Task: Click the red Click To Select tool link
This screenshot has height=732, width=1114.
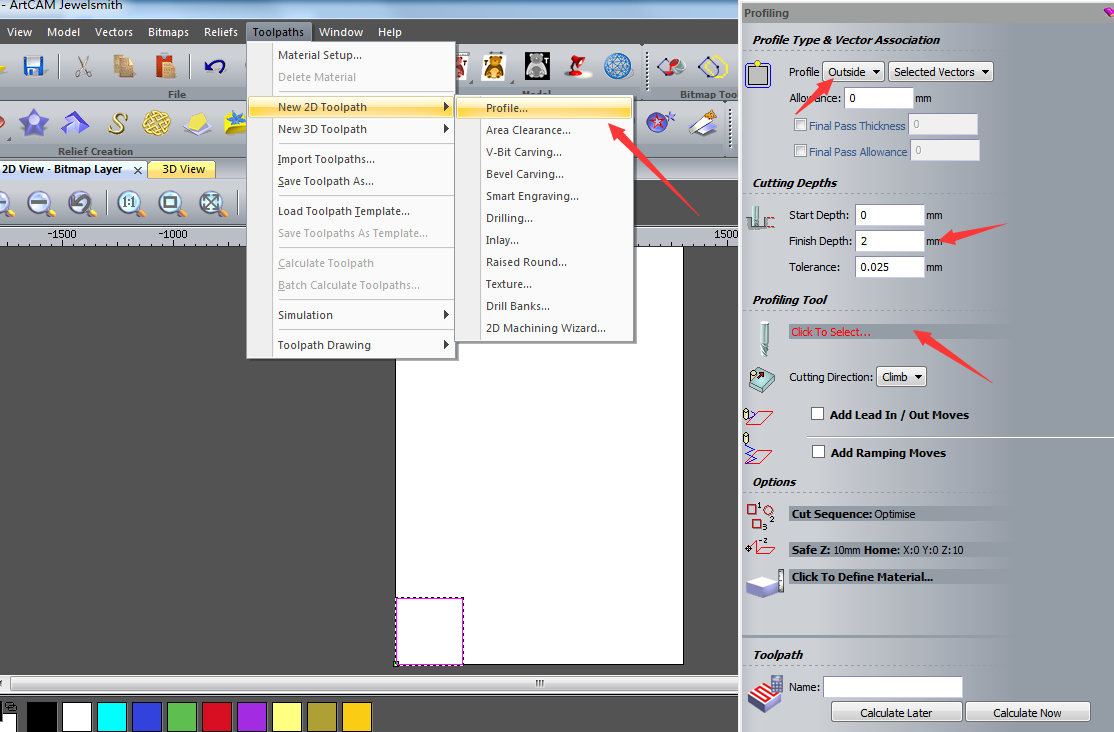Action: pos(830,332)
